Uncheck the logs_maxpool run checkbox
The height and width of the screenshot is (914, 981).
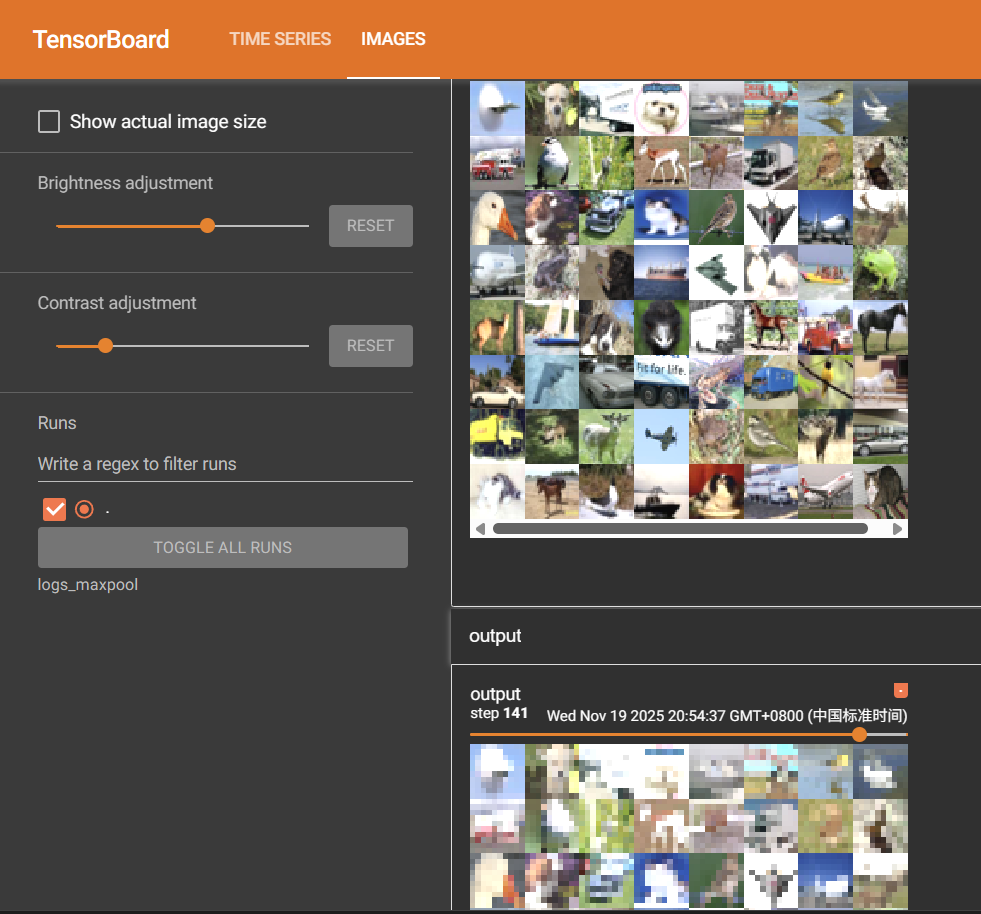[x=54, y=509]
